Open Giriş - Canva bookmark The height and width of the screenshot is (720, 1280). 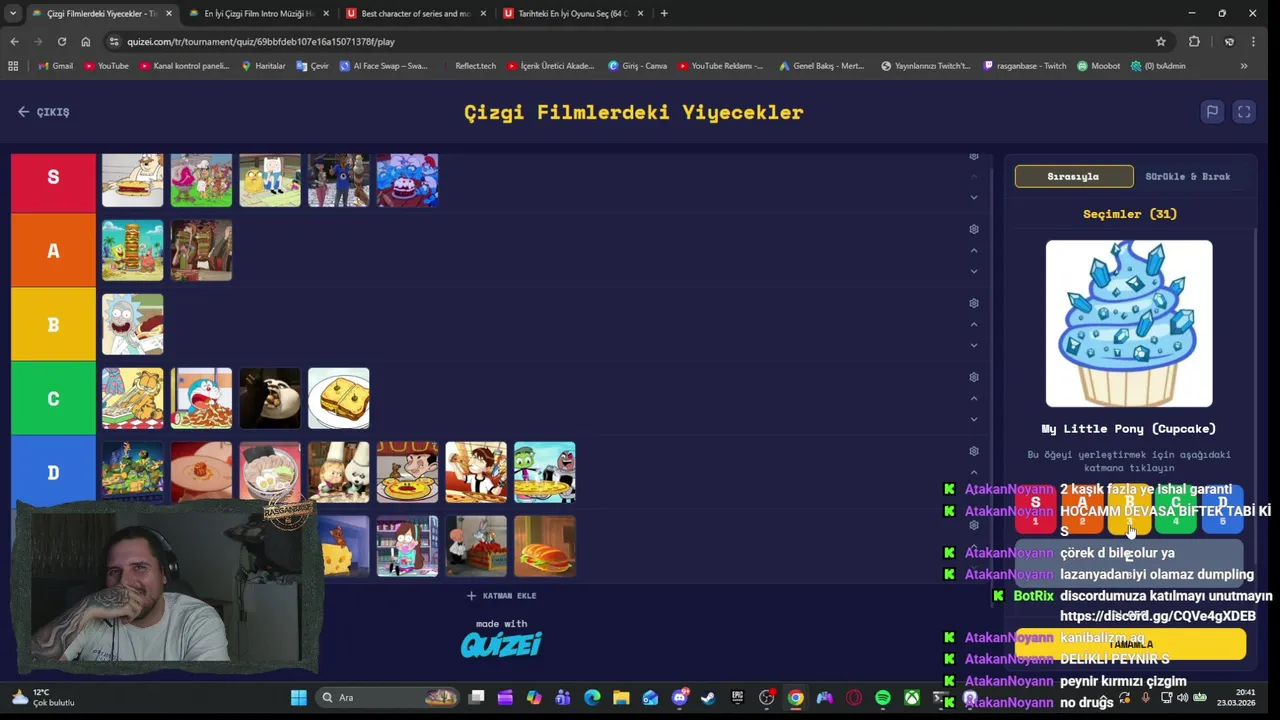tap(638, 66)
